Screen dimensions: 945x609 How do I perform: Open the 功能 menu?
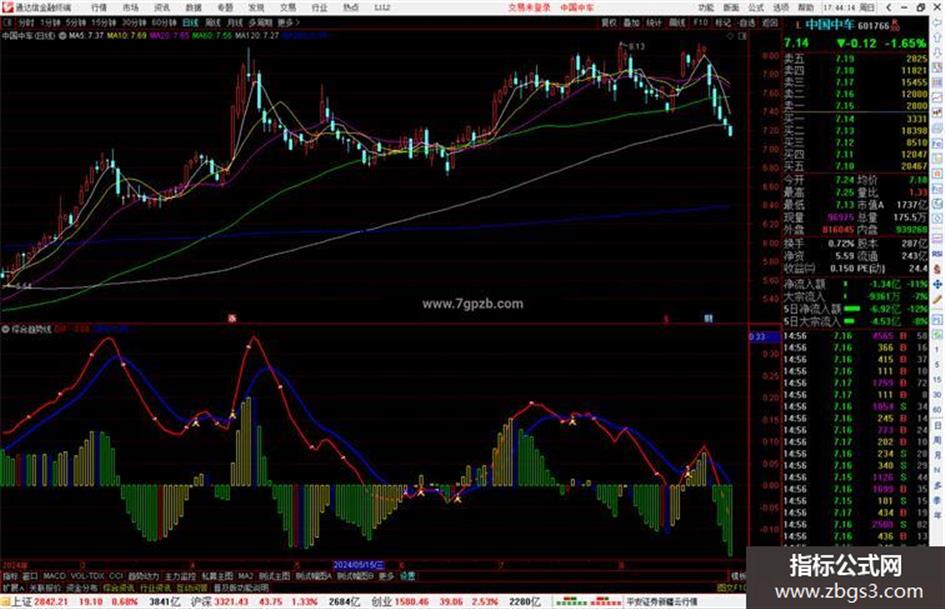point(706,7)
